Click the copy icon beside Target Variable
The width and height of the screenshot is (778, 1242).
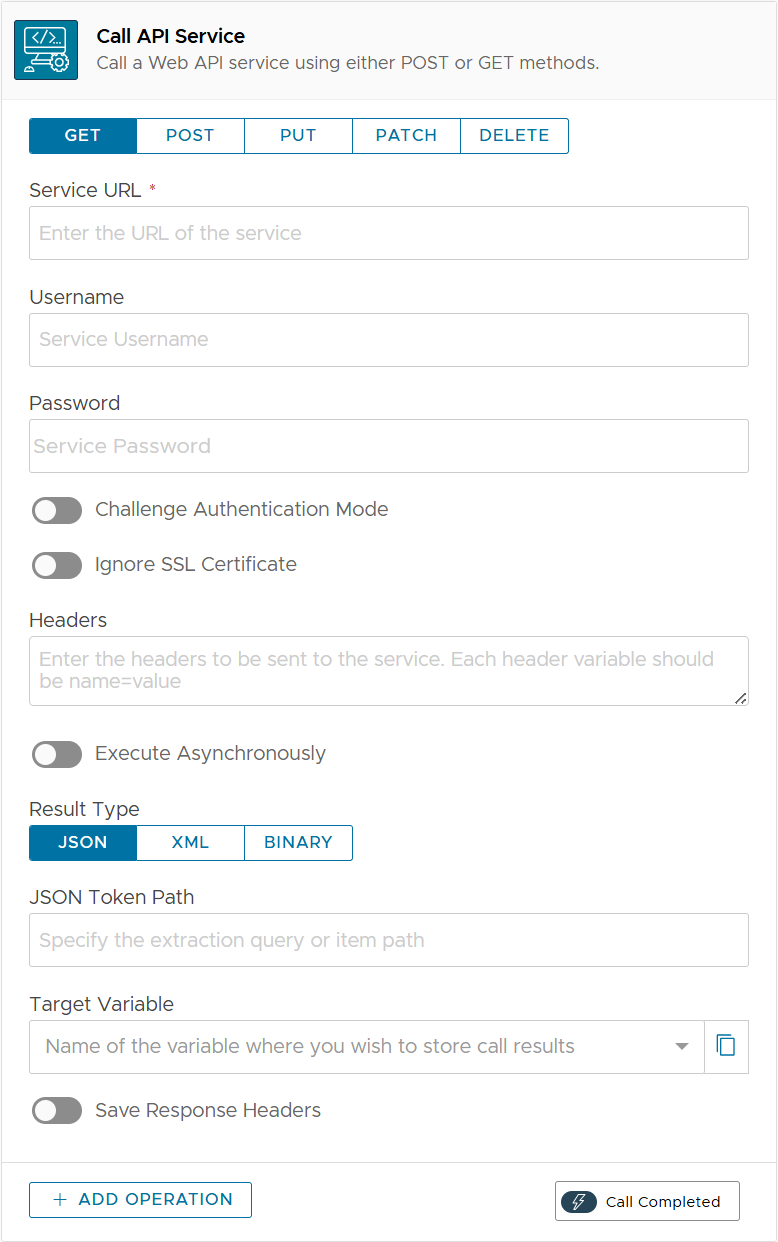click(726, 1046)
